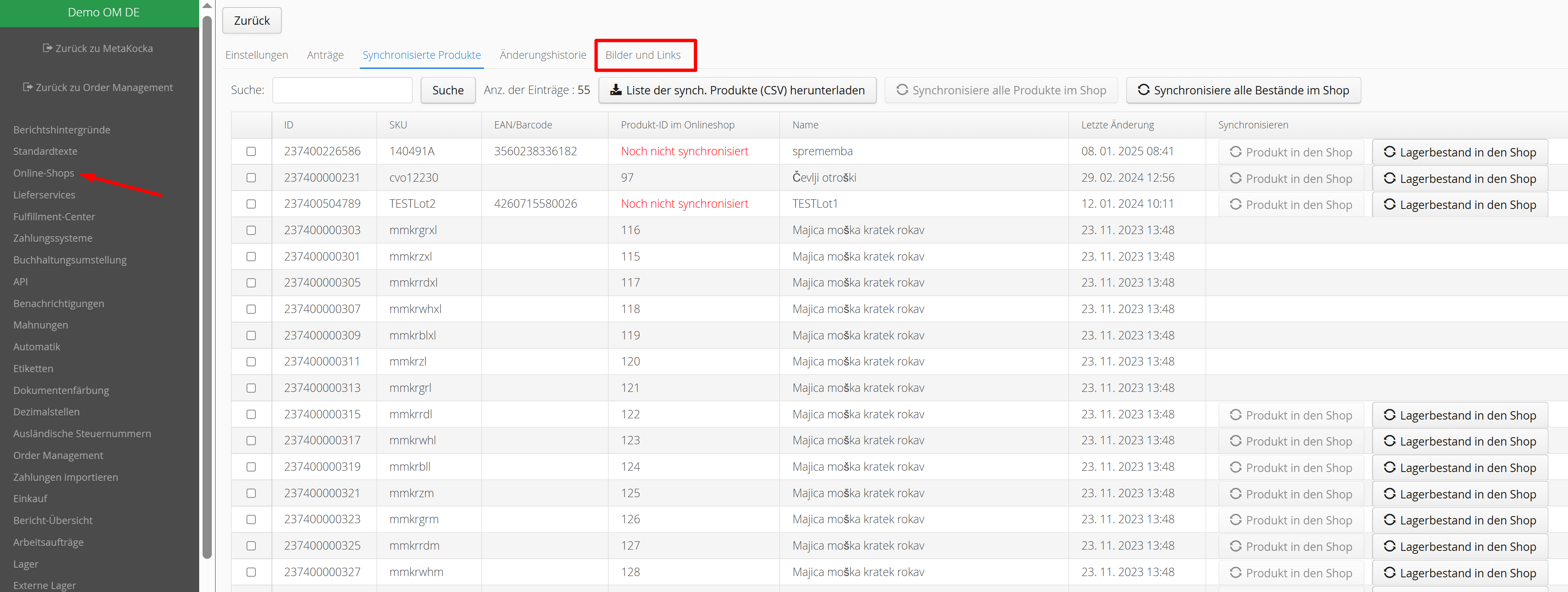The height and width of the screenshot is (592, 1568).
Task: Click the sync icon on Synchronisiere alle Produkte
Action: (x=902, y=90)
